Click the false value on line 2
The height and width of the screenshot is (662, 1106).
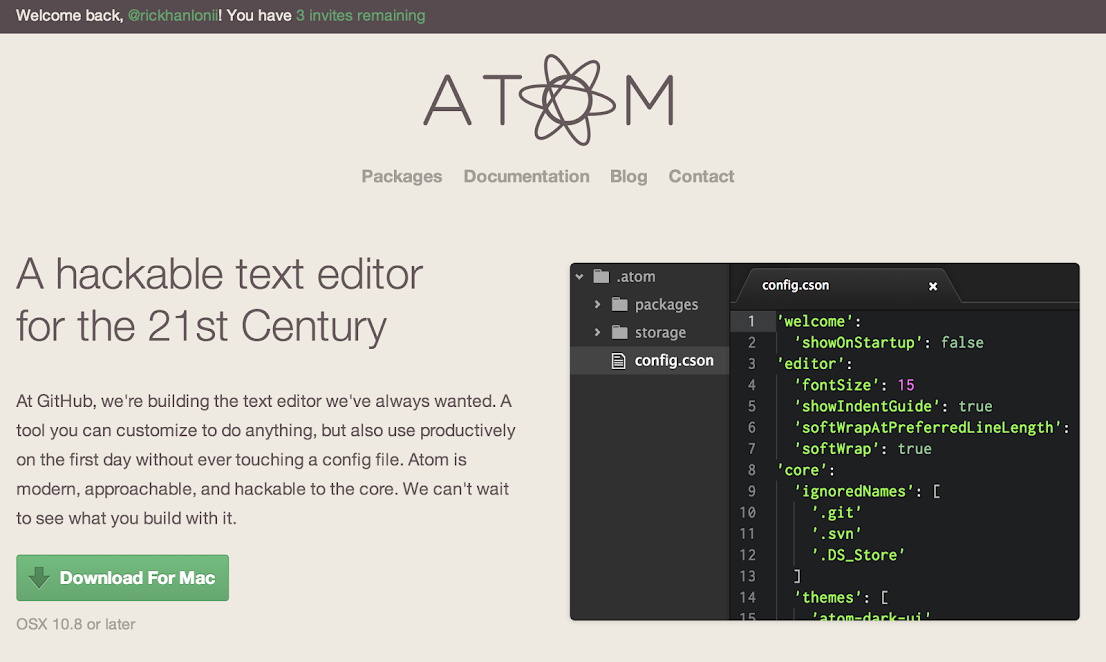962,343
